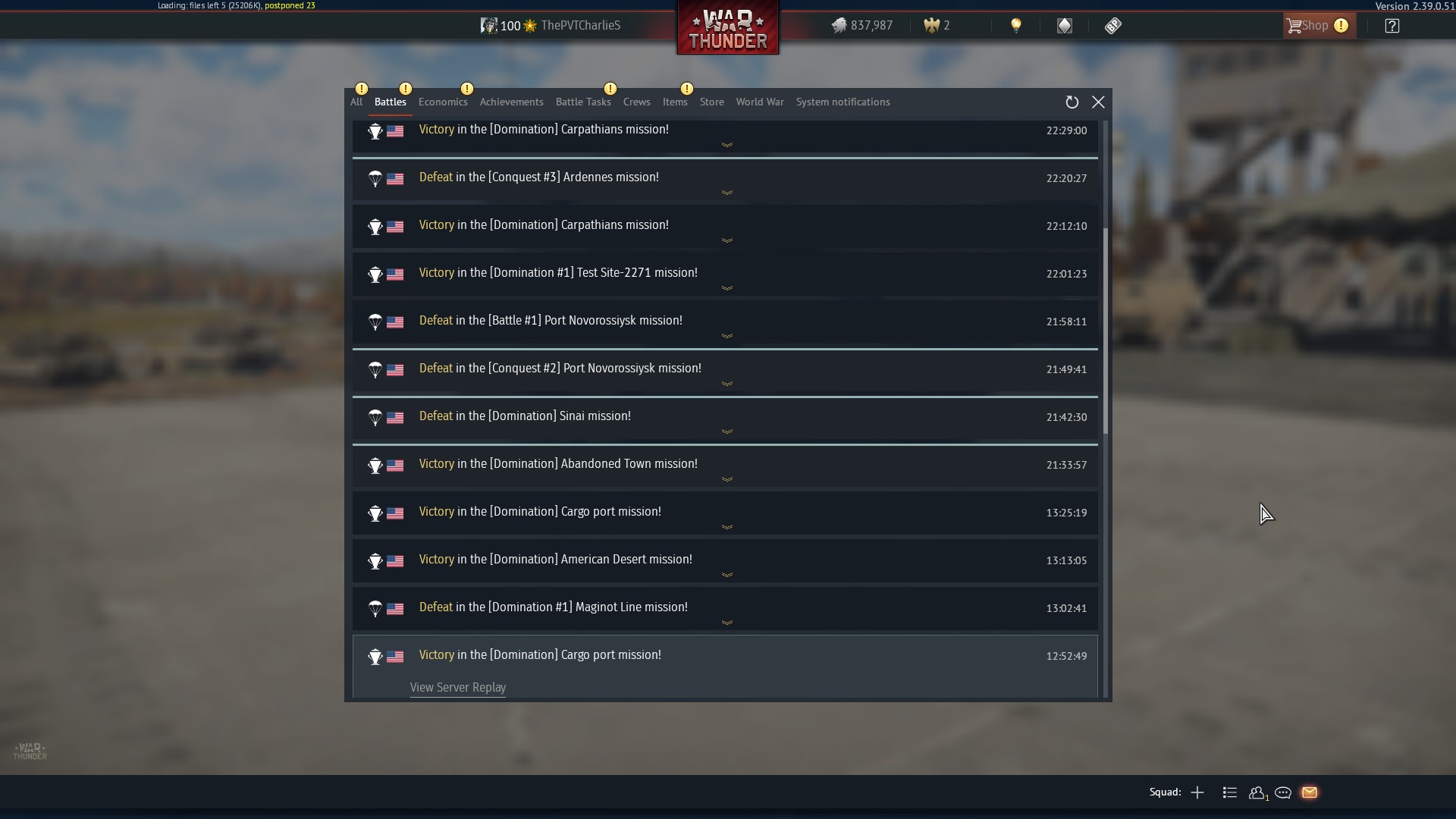Refresh the battle log list

1072,102
